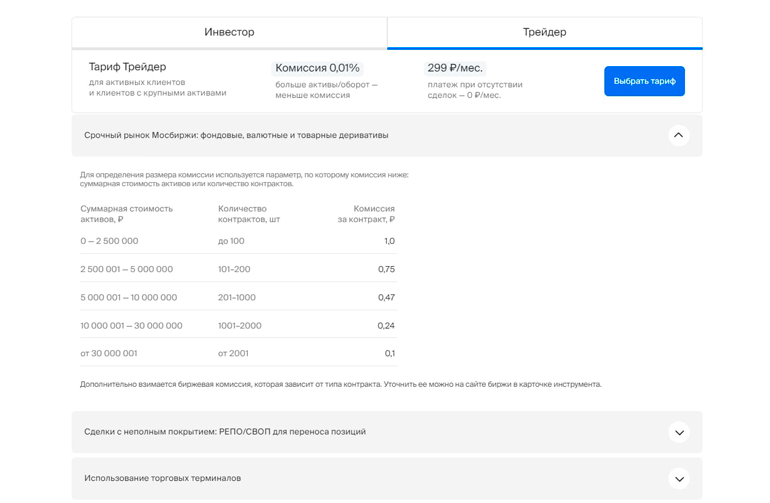Click the 0 – 2 500 000 cell
This screenshot has width=770, height=503.
(x=110, y=241)
